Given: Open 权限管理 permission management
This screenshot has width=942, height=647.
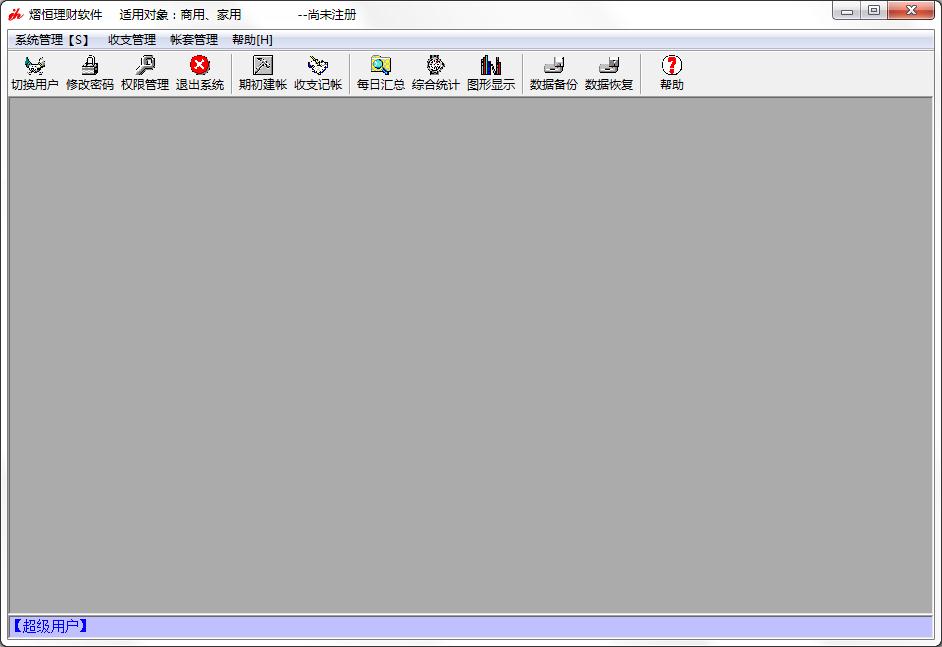Looking at the screenshot, I should (145, 73).
